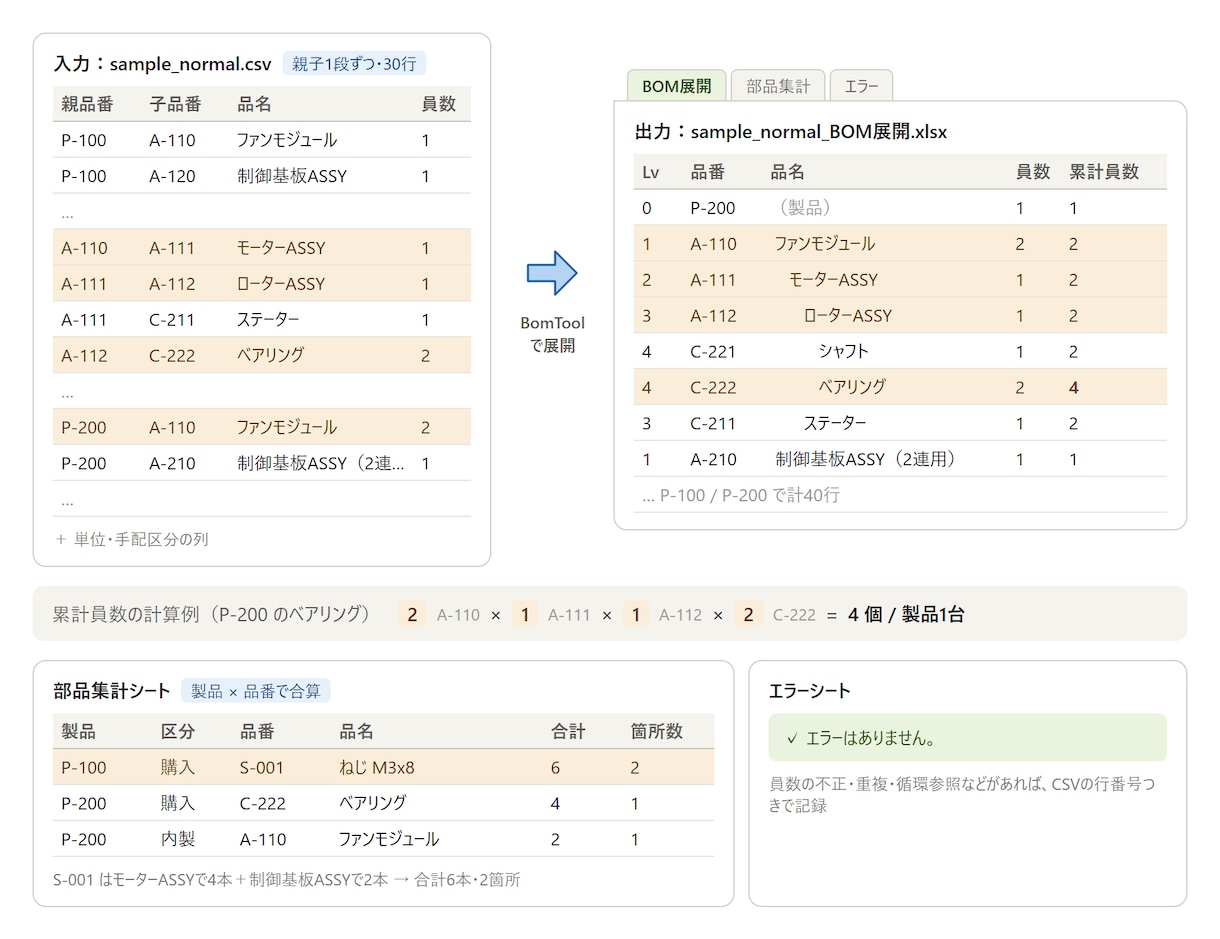This screenshot has width=1220, height=939.
Task: Click the 1 chip before A-111 in formula
Action: coord(525,615)
